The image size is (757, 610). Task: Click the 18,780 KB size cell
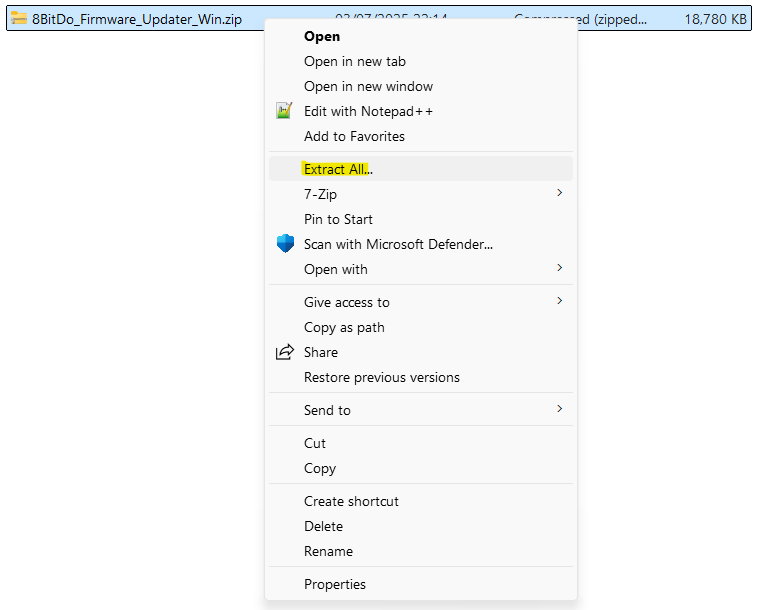[x=715, y=19]
